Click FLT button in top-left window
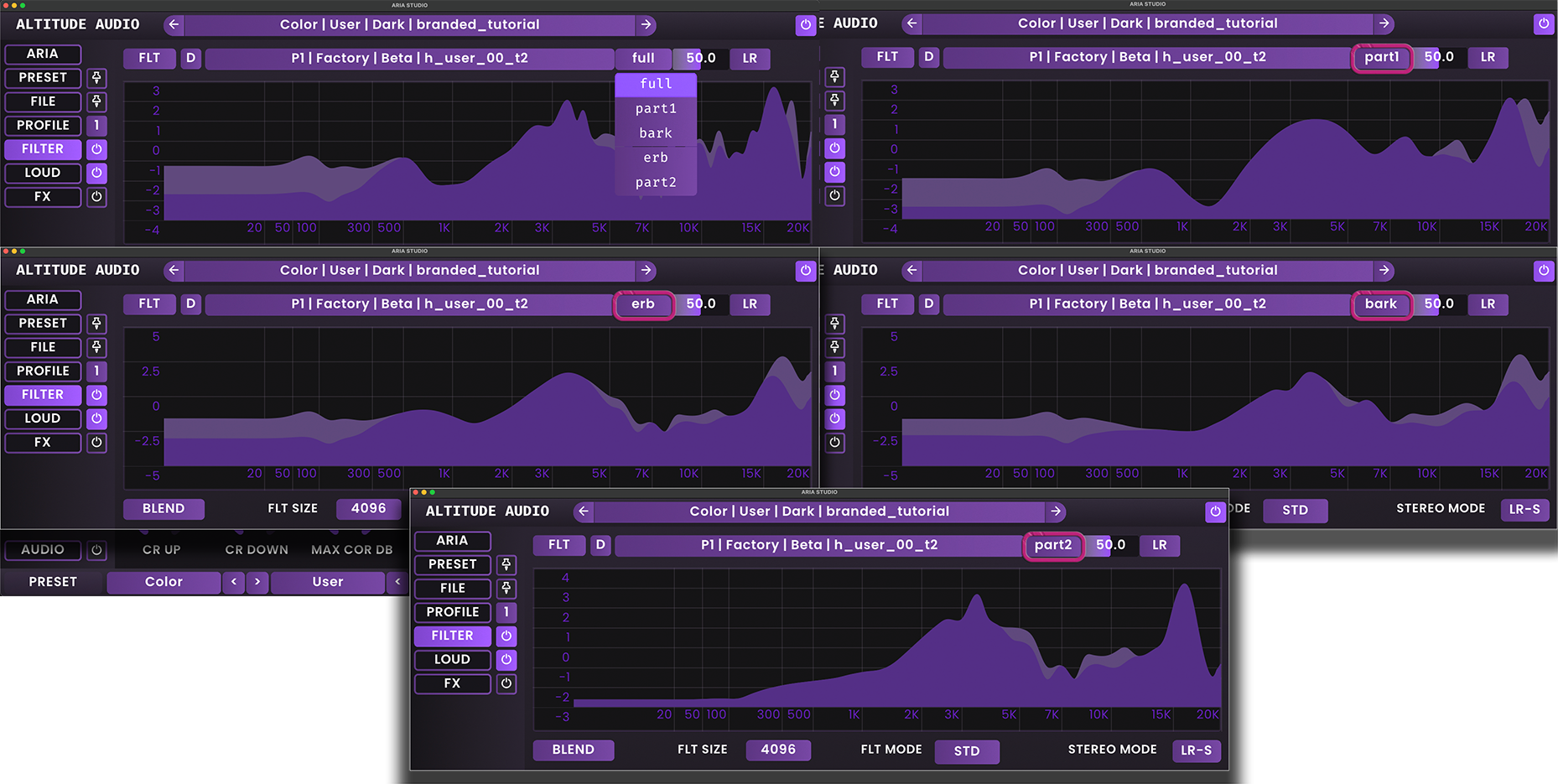This screenshot has width=1558, height=784. click(149, 58)
